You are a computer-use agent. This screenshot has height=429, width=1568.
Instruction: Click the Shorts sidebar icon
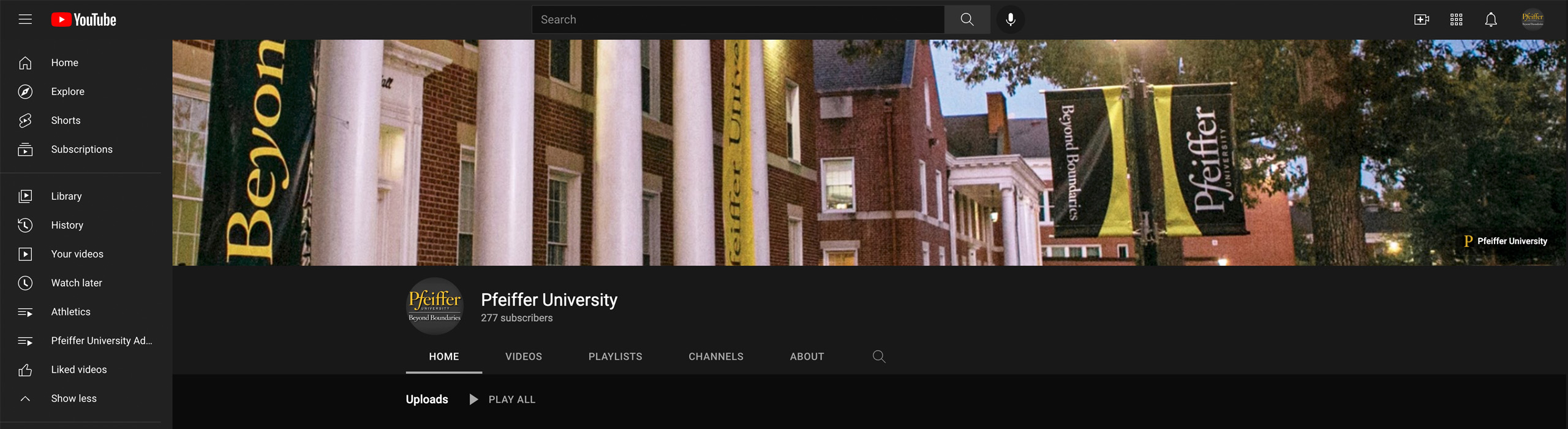pyautogui.click(x=25, y=120)
